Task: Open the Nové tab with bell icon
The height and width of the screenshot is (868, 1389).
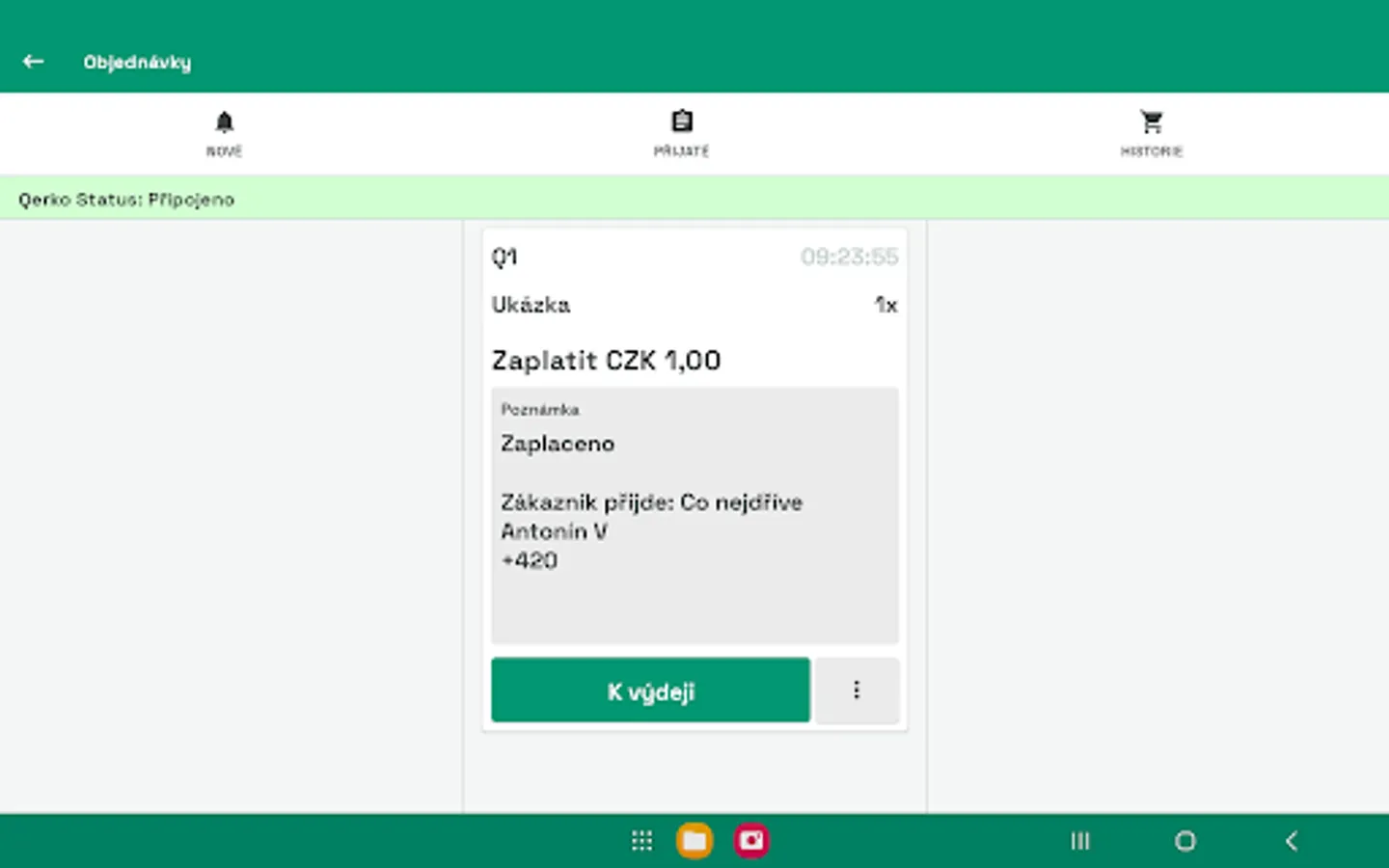Action: coord(224,134)
